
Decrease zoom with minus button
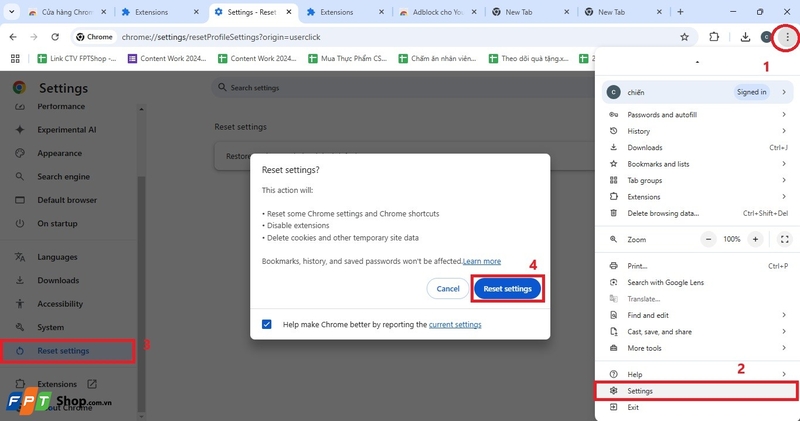click(x=708, y=239)
